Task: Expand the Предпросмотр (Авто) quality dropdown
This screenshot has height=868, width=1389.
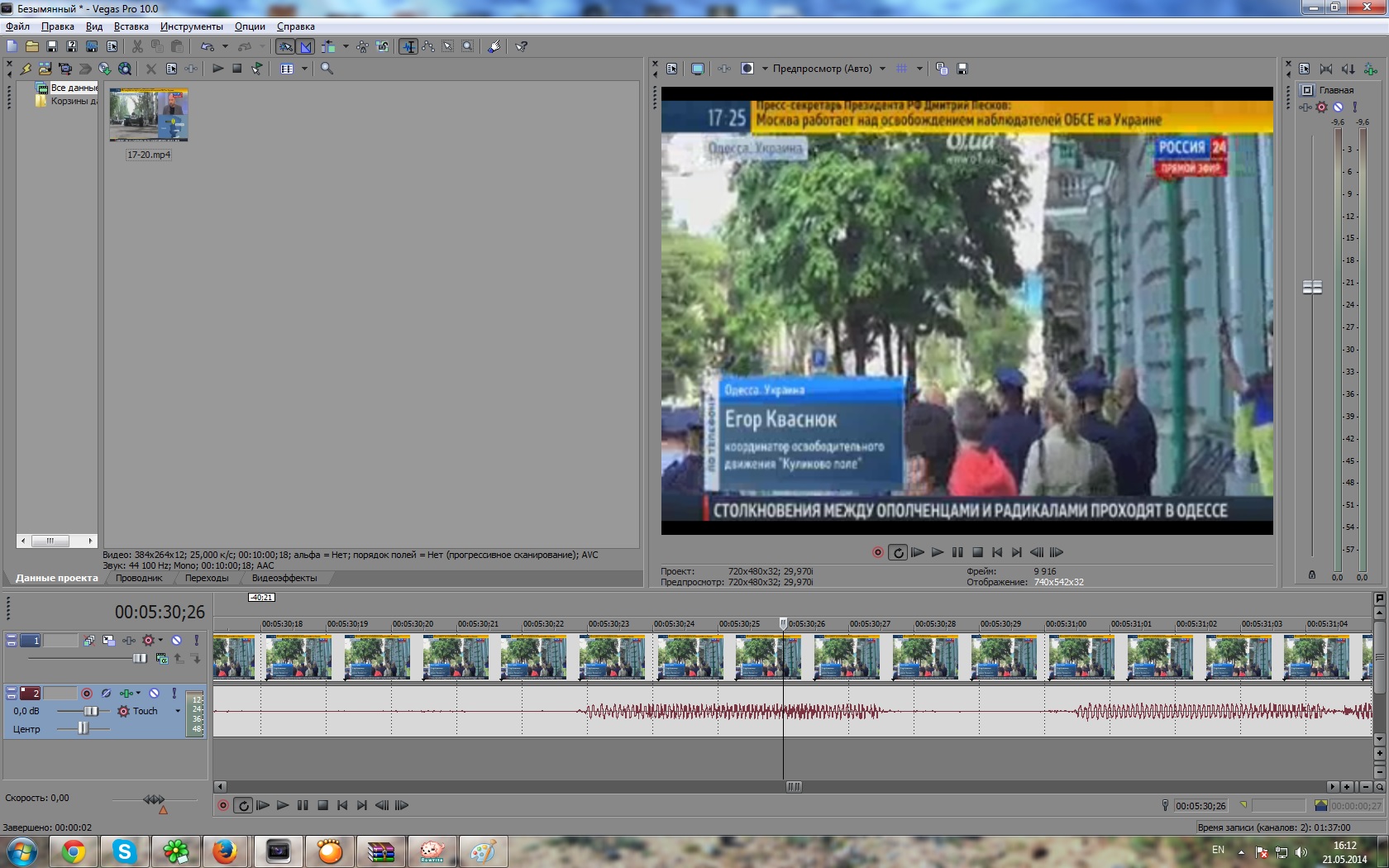Action: click(x=882, y=69)
